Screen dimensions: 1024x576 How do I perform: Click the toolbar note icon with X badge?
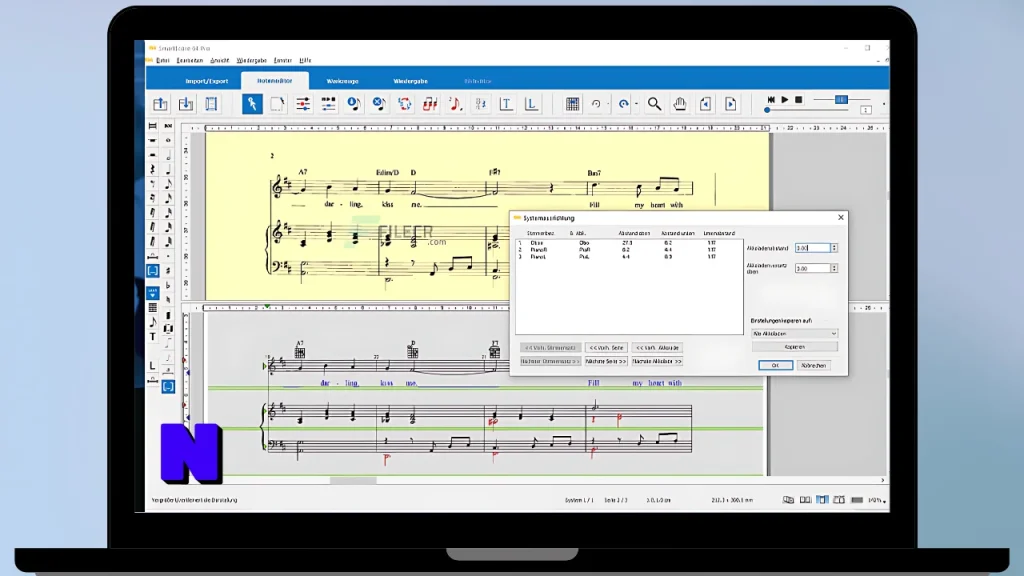(379, 104)
